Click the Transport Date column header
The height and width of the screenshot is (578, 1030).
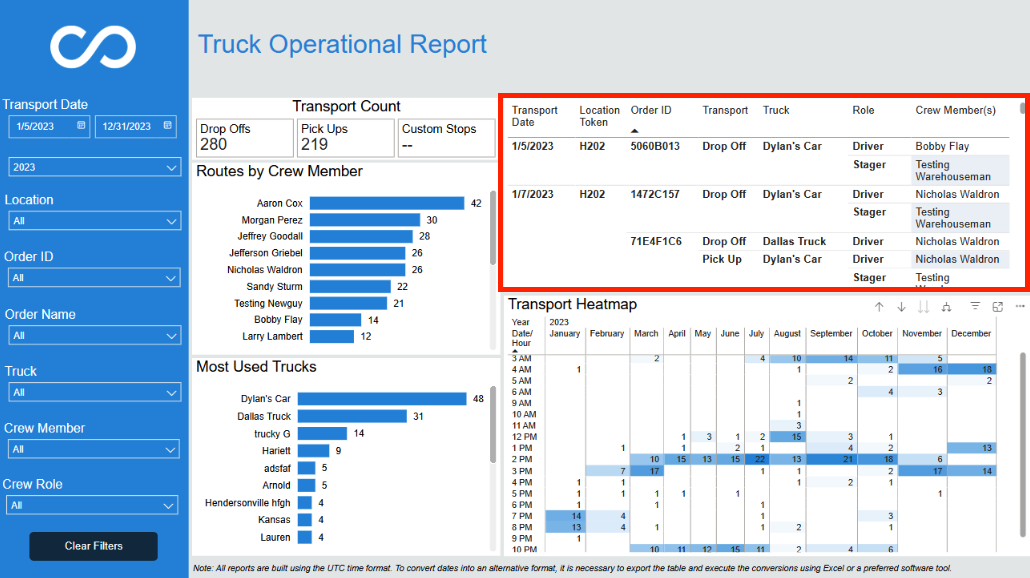535,116
